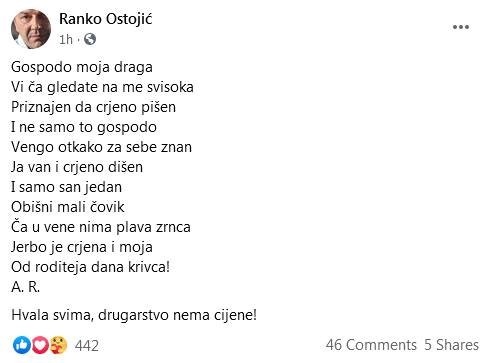Click "Hvala svima, drugarstvo nema cijene!" text

point(134,315)
